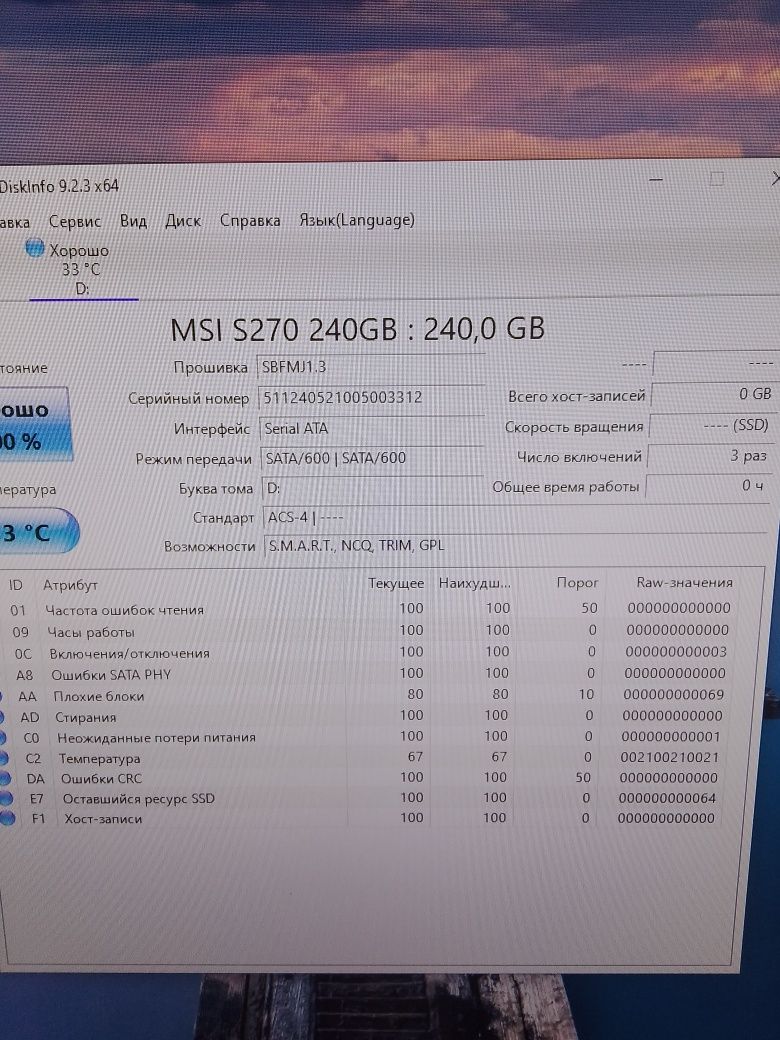780x1040 pixels.
Task: Click the blue status dot of row E7
Action: tap(7, 799)
